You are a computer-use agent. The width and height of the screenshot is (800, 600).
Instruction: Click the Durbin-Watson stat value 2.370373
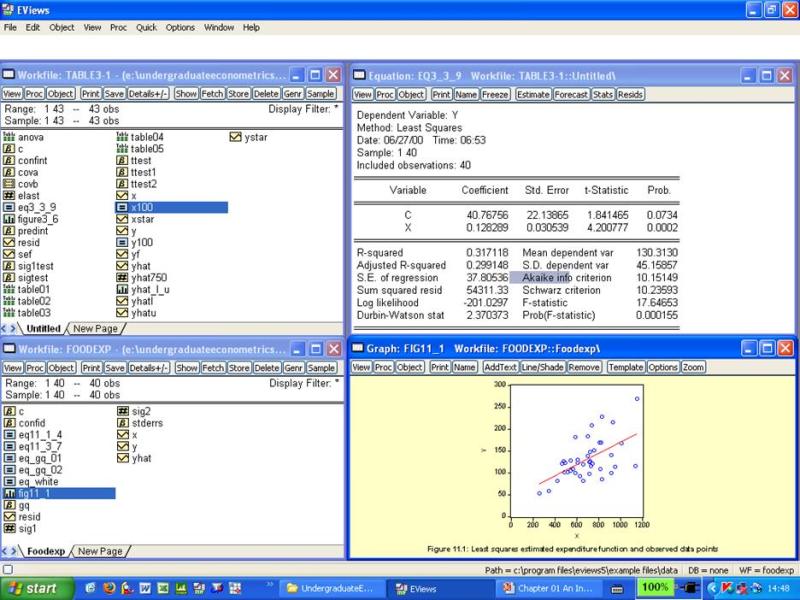point(487,315)
